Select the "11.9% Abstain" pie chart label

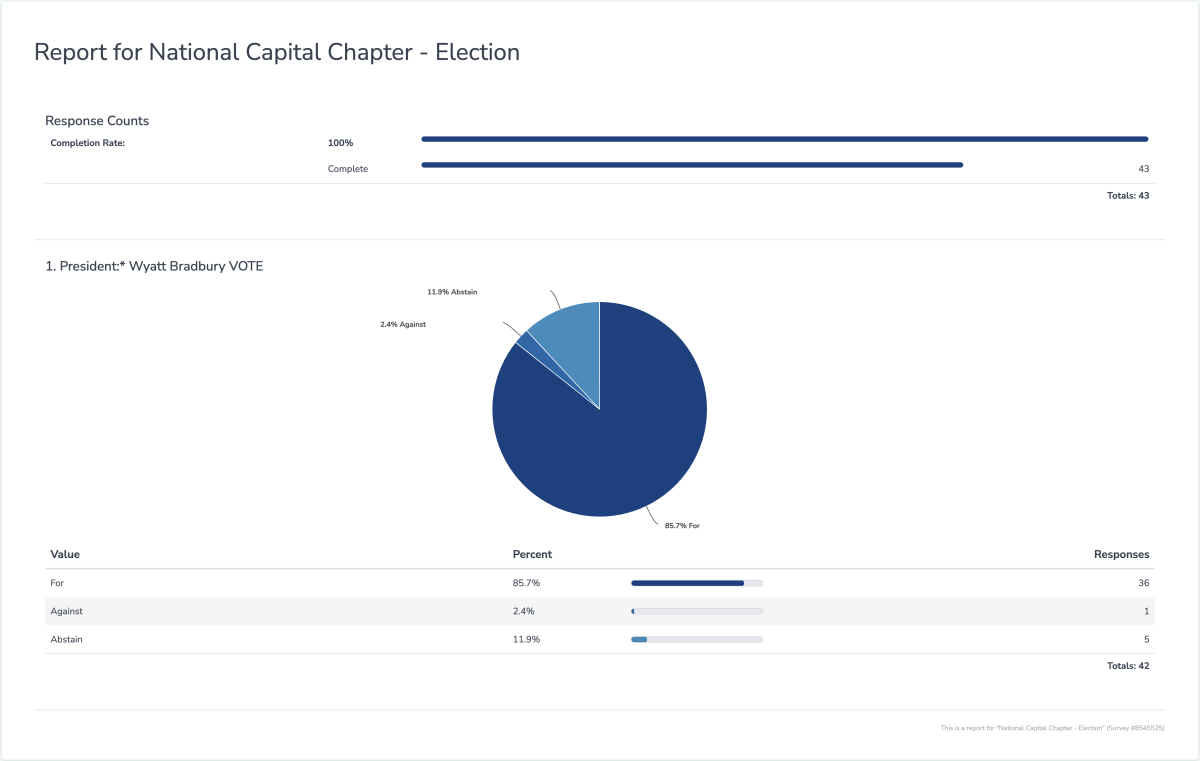point(452,292)
